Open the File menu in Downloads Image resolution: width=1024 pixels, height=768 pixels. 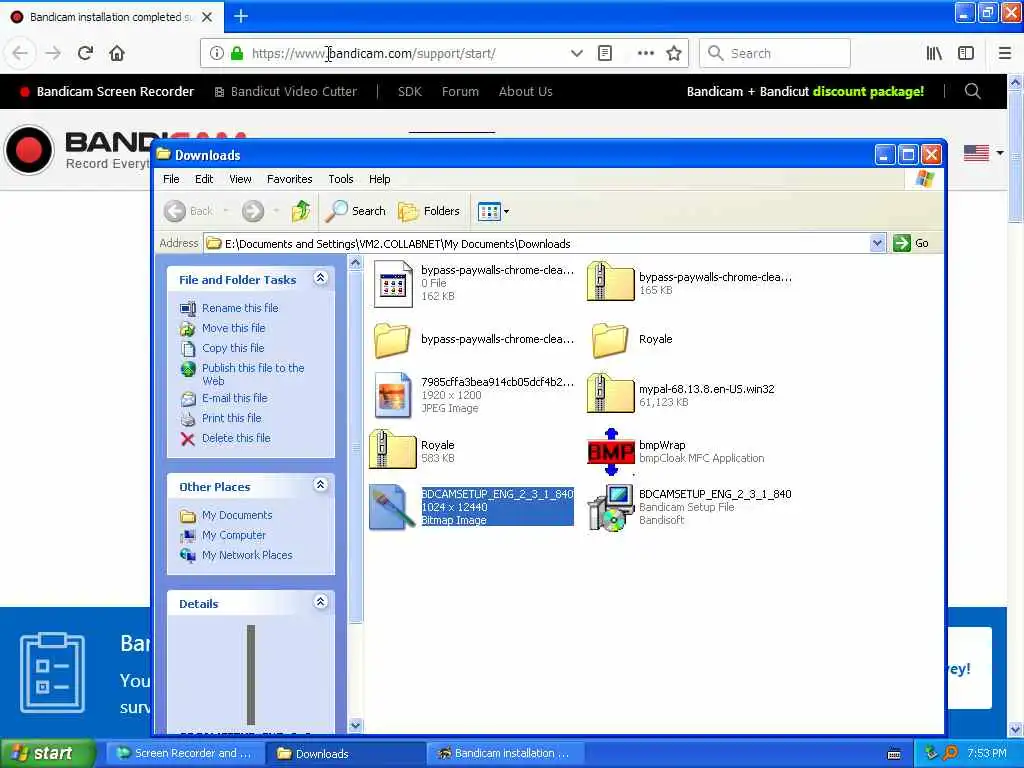pyautogui.click(x=171, y=179)
